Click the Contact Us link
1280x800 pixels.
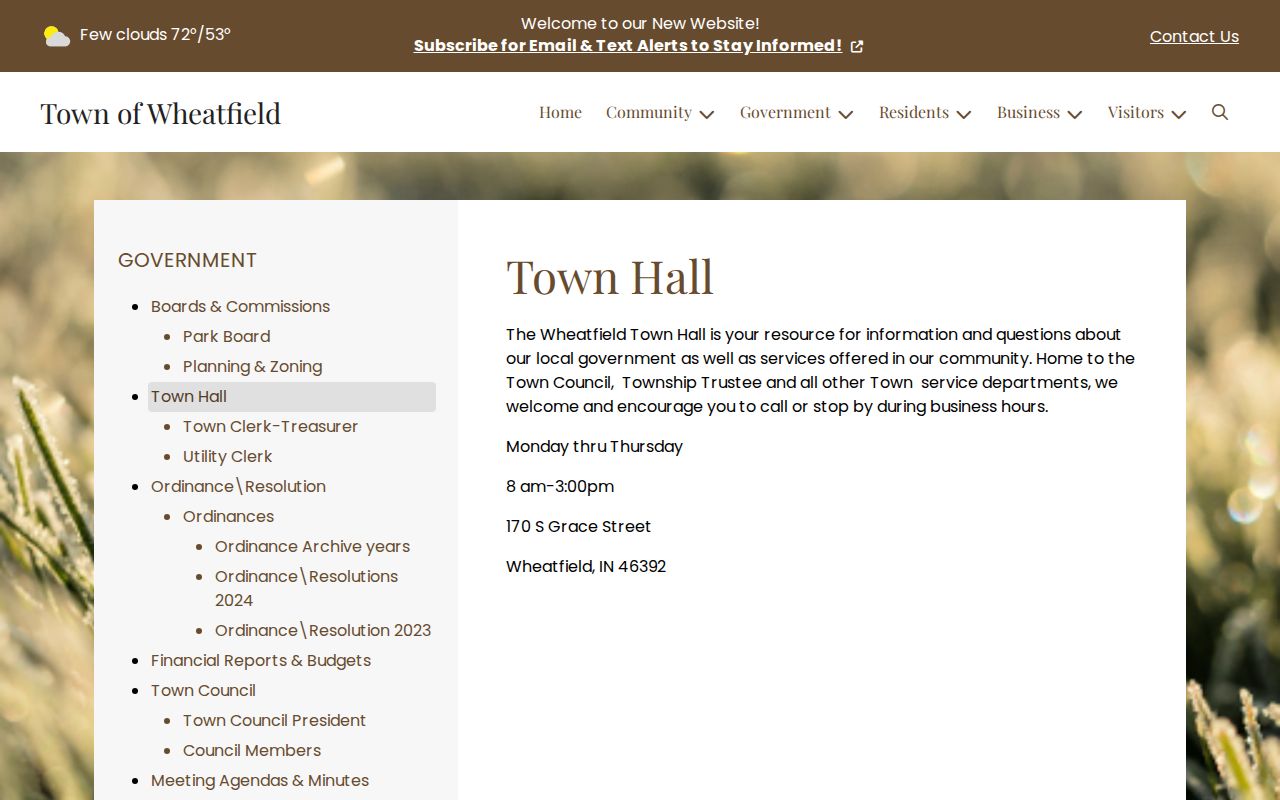pyautogui.click(x=1194, y=36)
